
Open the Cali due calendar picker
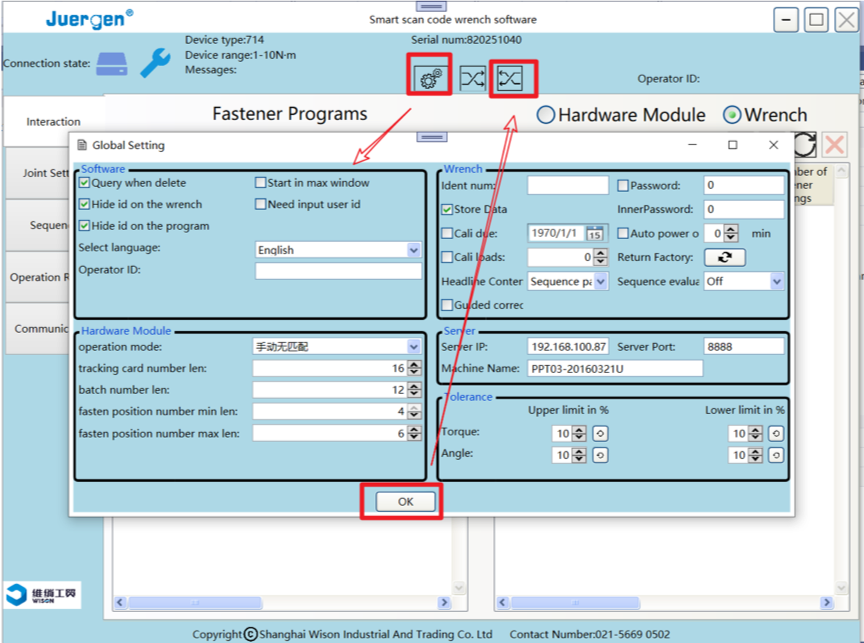coord(595,233)
